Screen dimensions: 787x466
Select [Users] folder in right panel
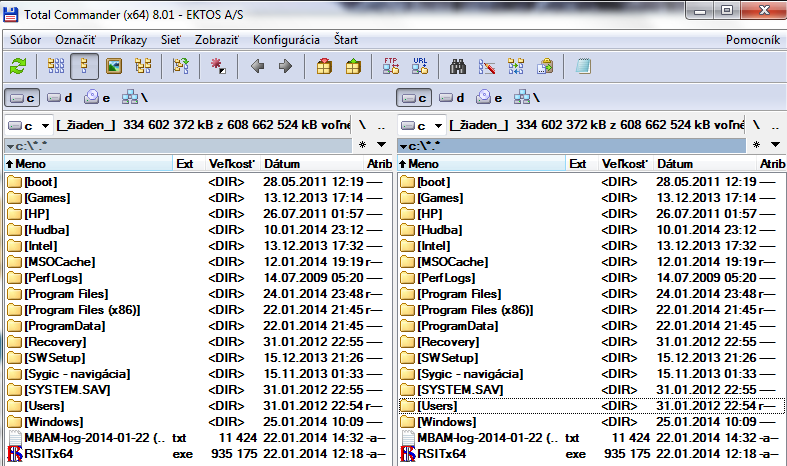592,406
